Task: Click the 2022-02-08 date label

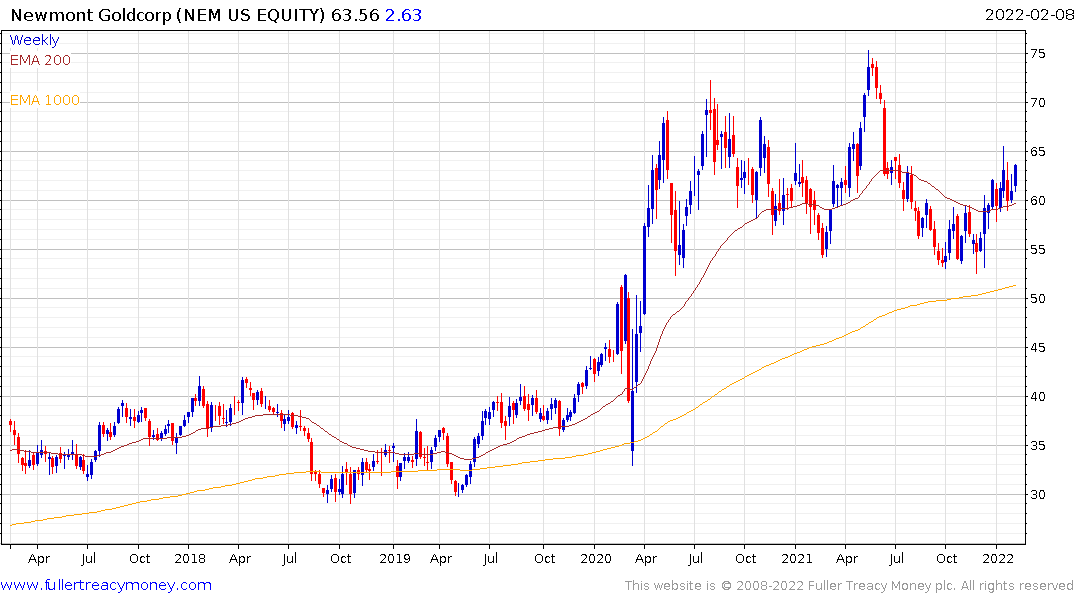Action: point(1029,15)
